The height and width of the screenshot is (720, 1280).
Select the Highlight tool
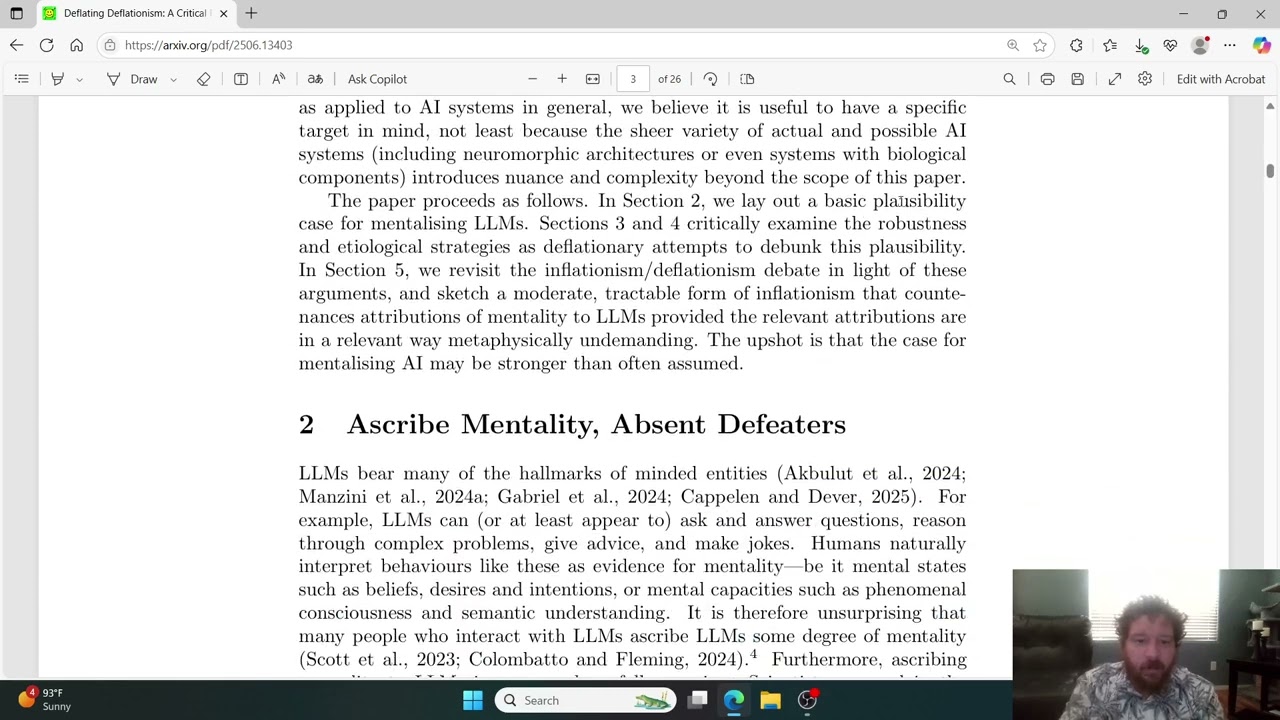click(57, 79)
